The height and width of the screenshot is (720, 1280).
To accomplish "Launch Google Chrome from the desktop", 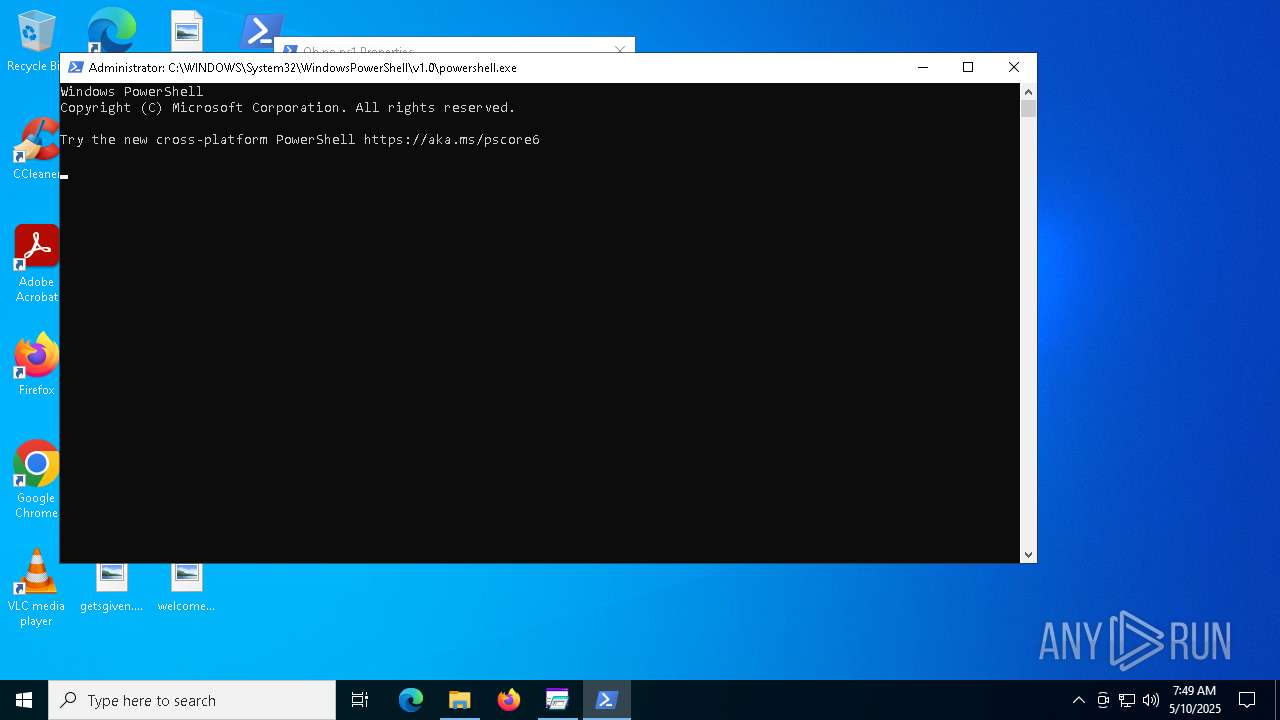I will tap(36, 478).
